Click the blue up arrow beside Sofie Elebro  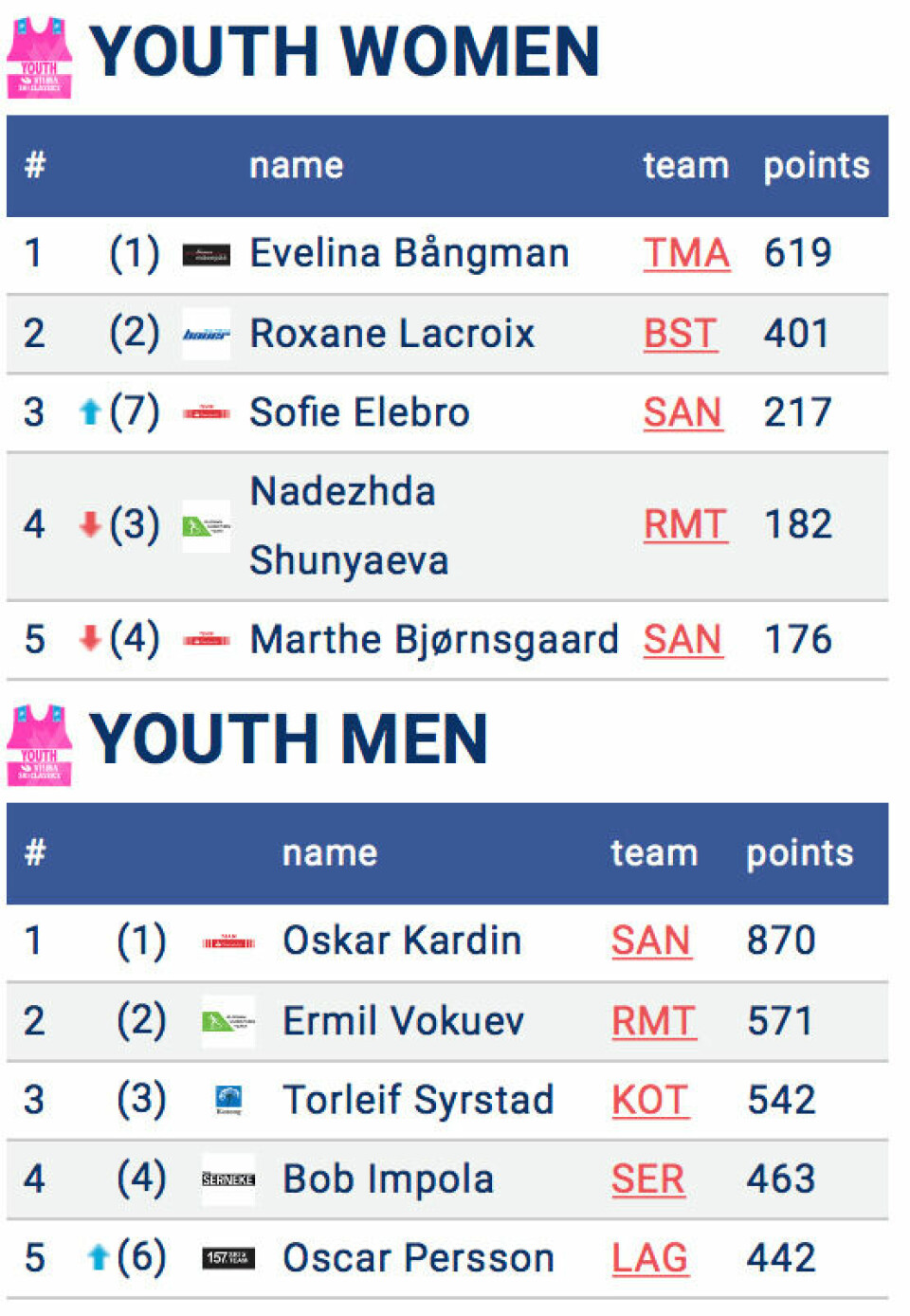pos(90,412)
